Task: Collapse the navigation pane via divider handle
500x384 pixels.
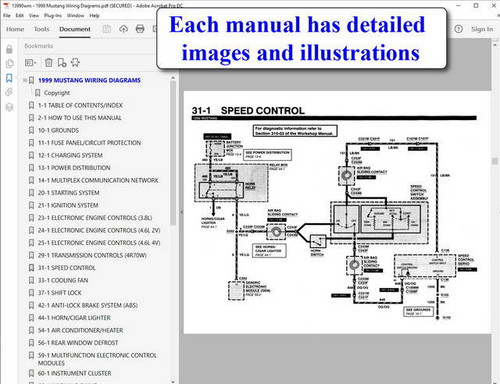Action: coord(181,212)
